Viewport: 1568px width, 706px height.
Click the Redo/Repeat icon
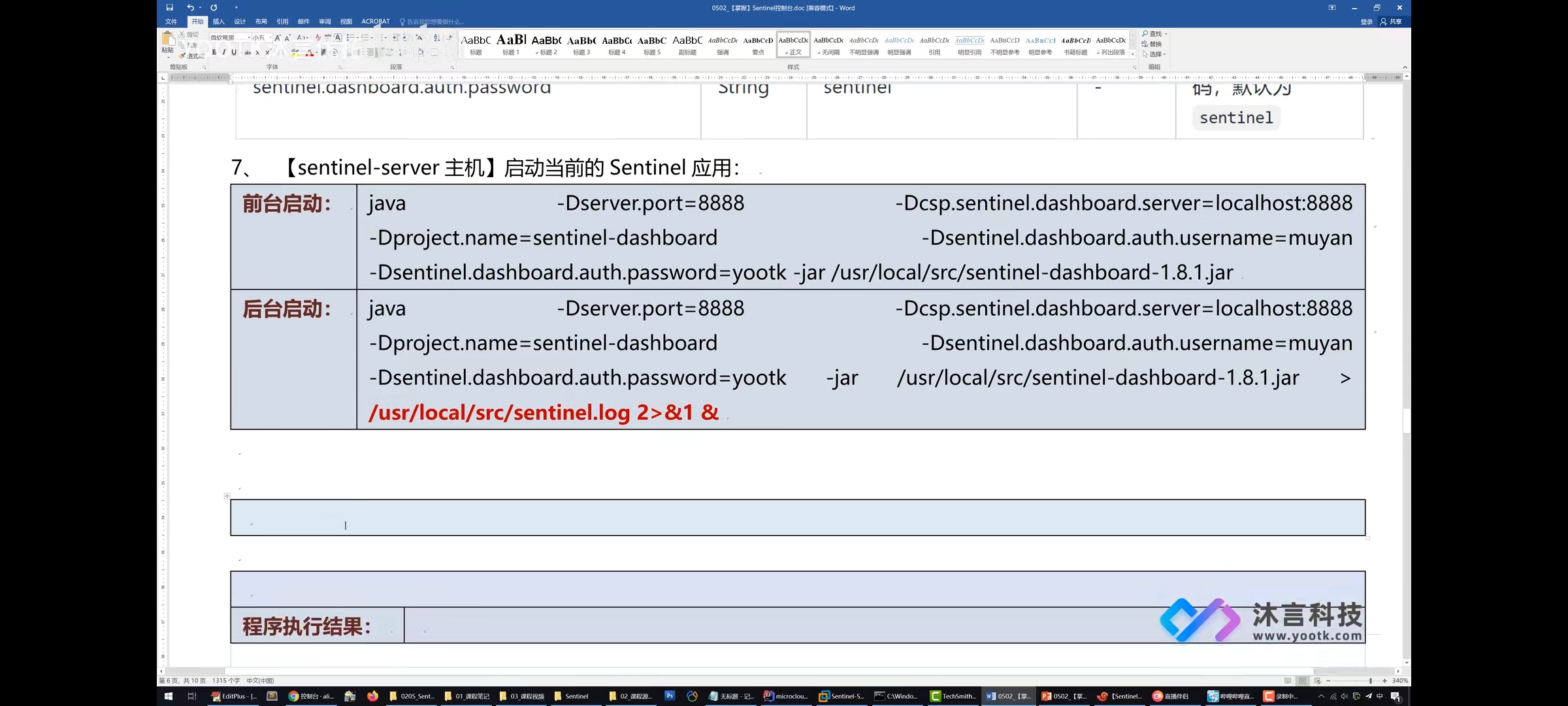[214, 8]
